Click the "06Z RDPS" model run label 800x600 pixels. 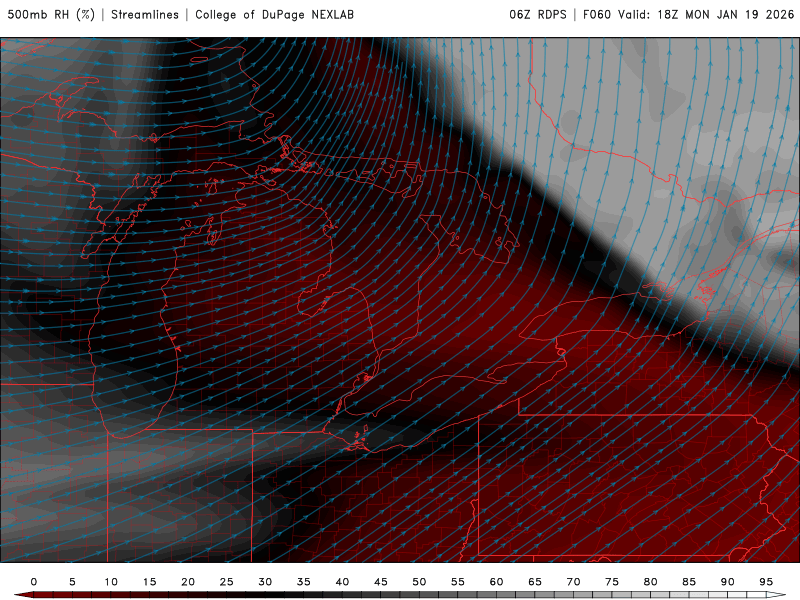538,14
